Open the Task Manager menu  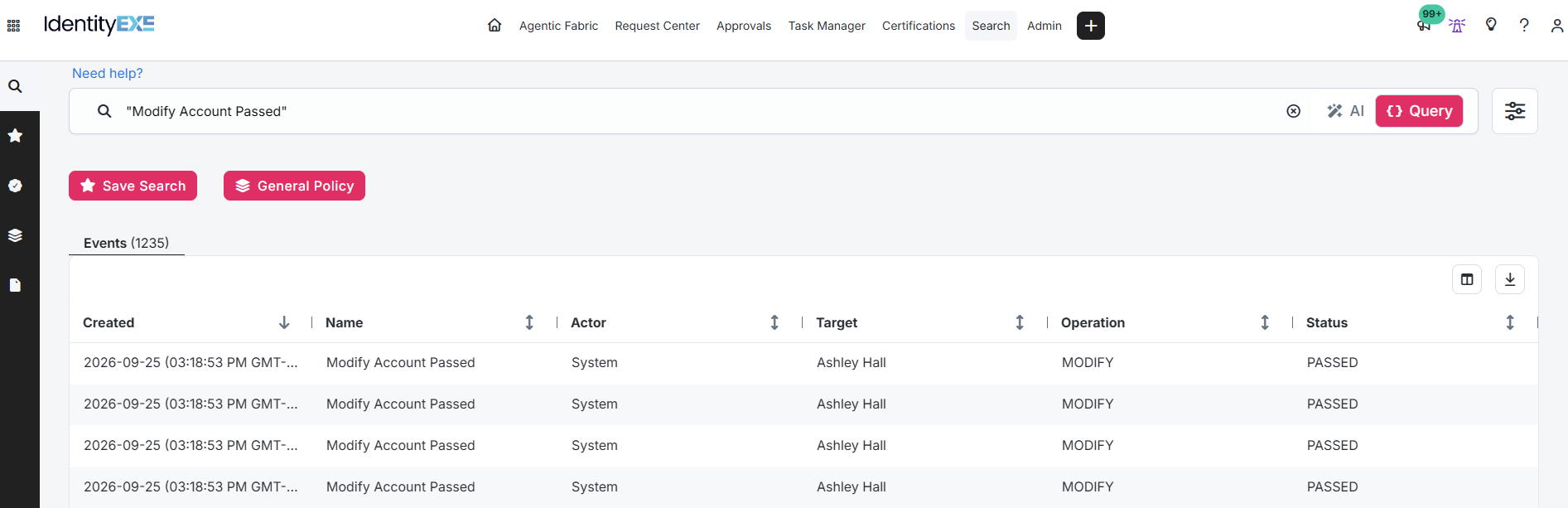(x=827, y=26)
